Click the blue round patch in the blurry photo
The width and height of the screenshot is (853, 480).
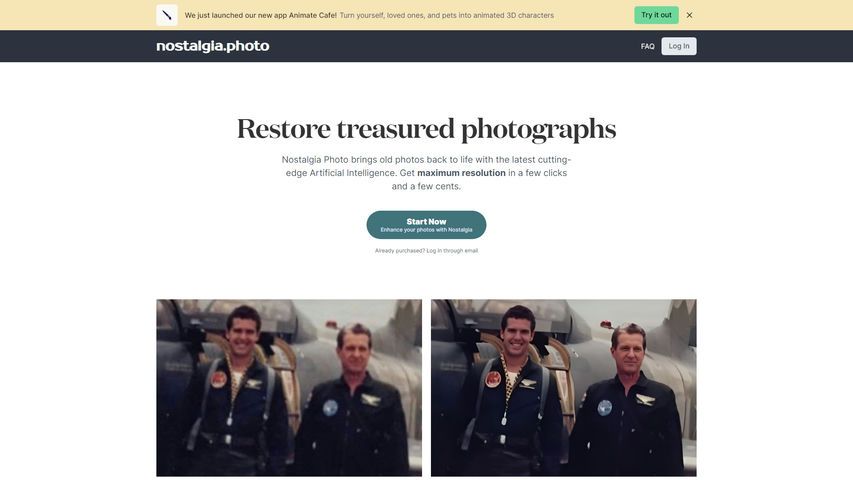pos(330,408)
